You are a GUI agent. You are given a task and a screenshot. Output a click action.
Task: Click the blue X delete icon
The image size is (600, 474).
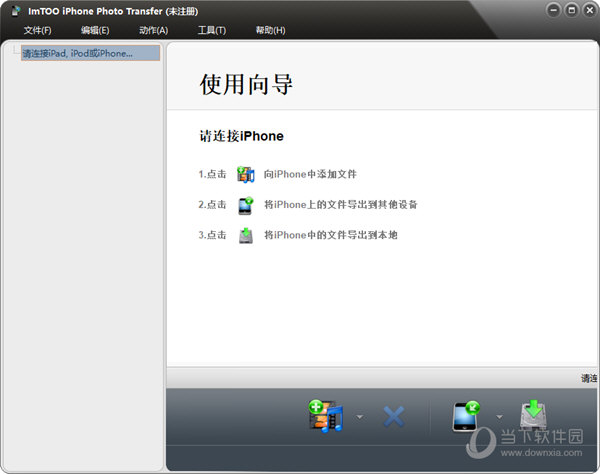[x=393, y=417]
